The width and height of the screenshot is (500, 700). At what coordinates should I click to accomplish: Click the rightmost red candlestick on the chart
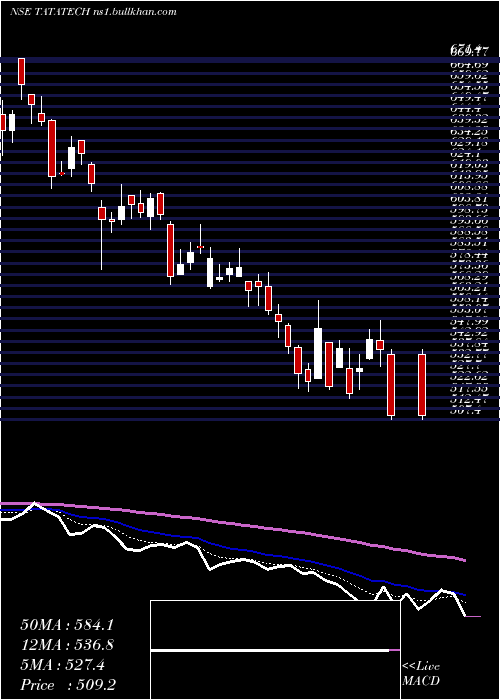point(422,384)
